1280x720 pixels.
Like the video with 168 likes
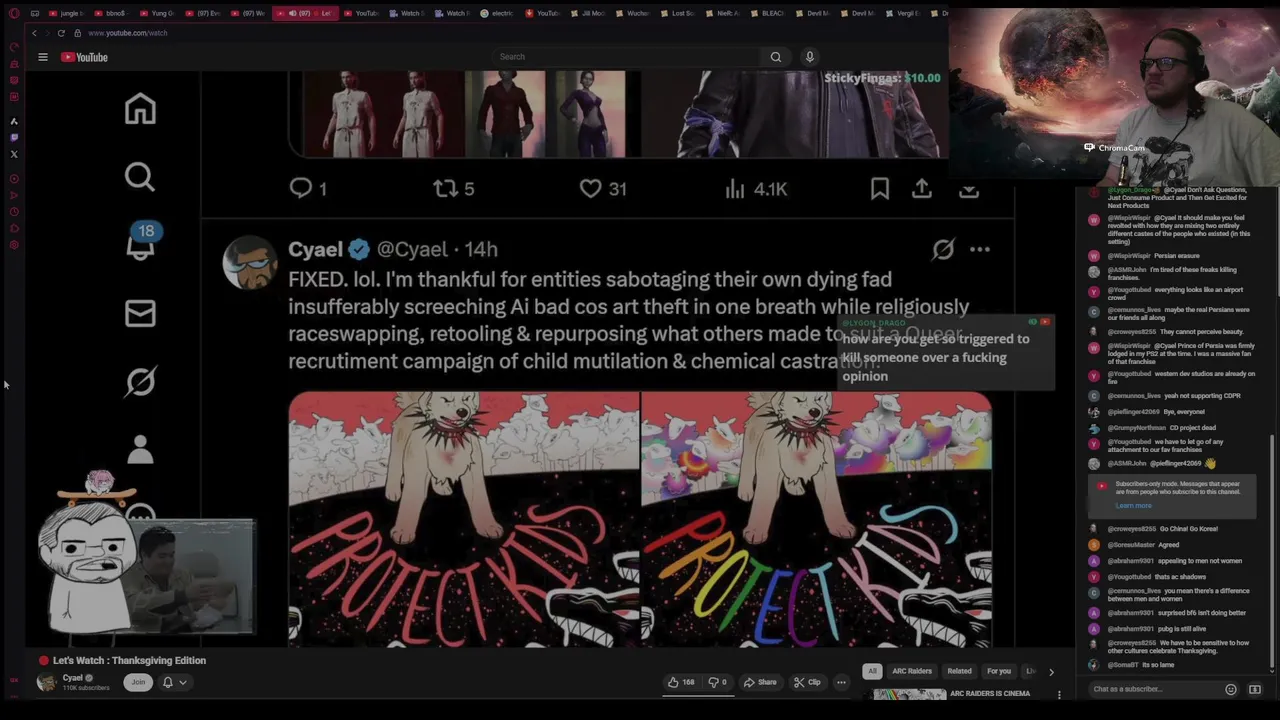pos(681,682)
